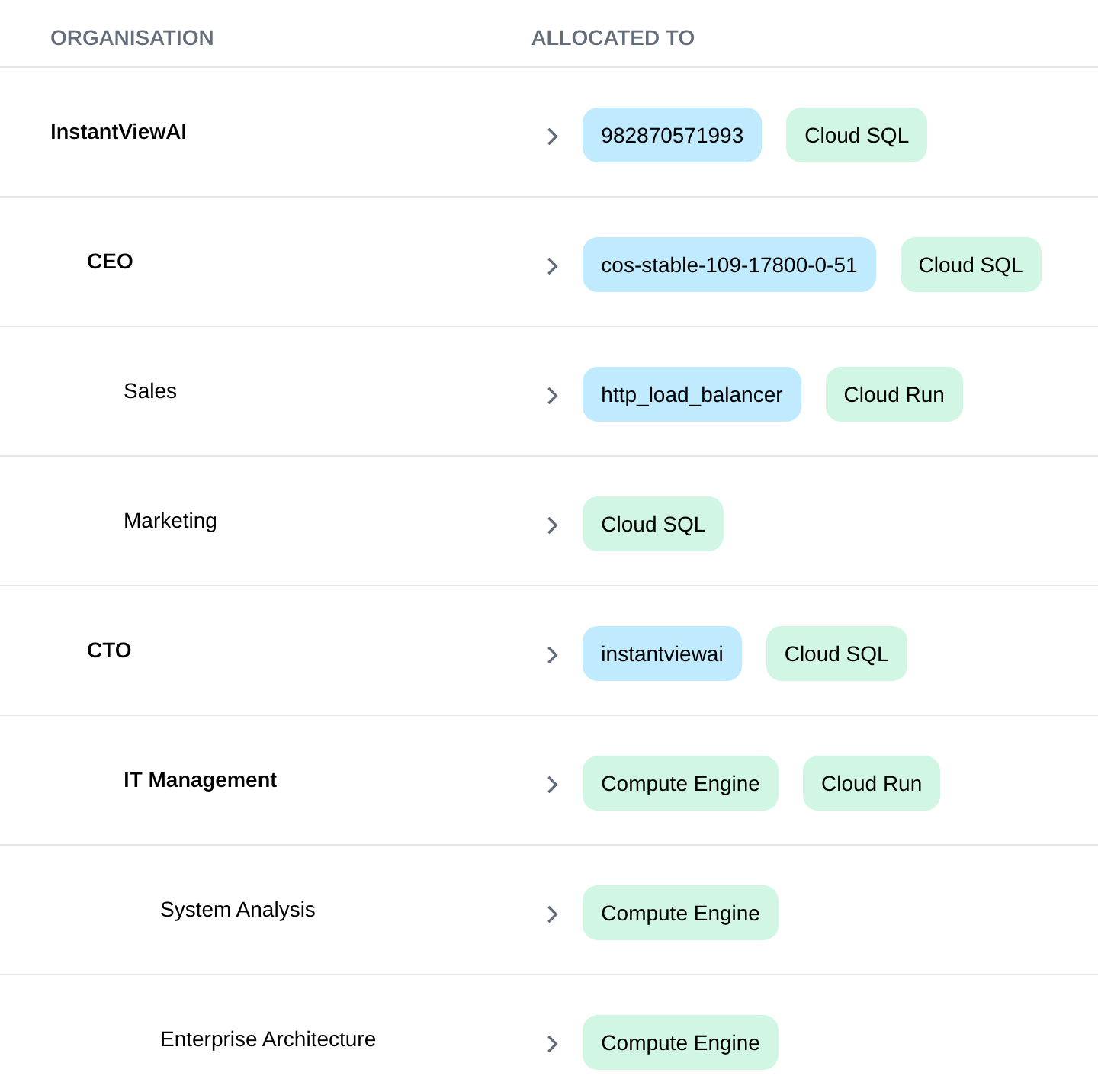Select the System Analysis organisation node
This screenshot has height=1092, width=1098.
coord(237,910)
